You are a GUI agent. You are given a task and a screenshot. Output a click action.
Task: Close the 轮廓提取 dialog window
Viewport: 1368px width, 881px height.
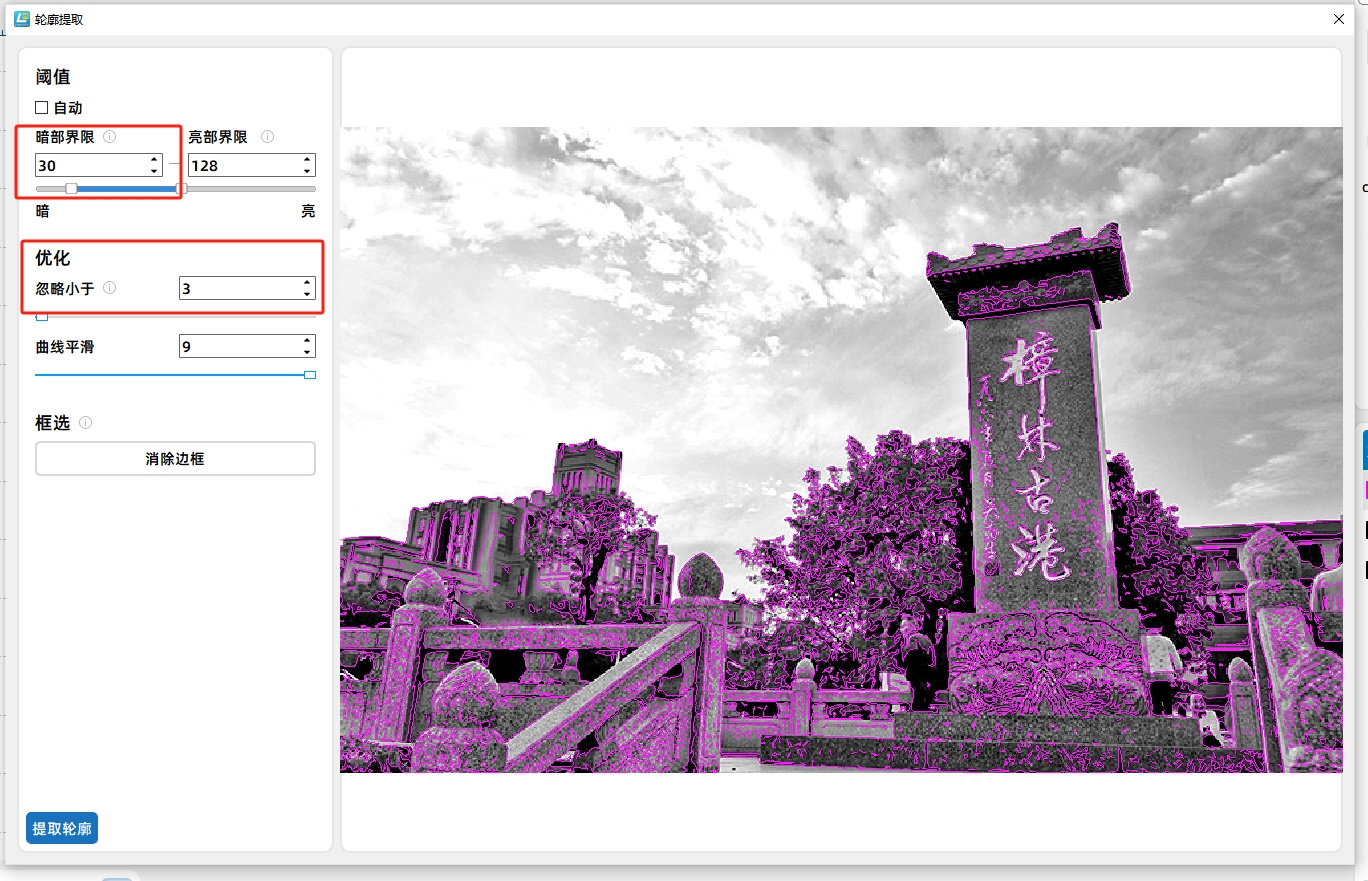point(1339,18)
